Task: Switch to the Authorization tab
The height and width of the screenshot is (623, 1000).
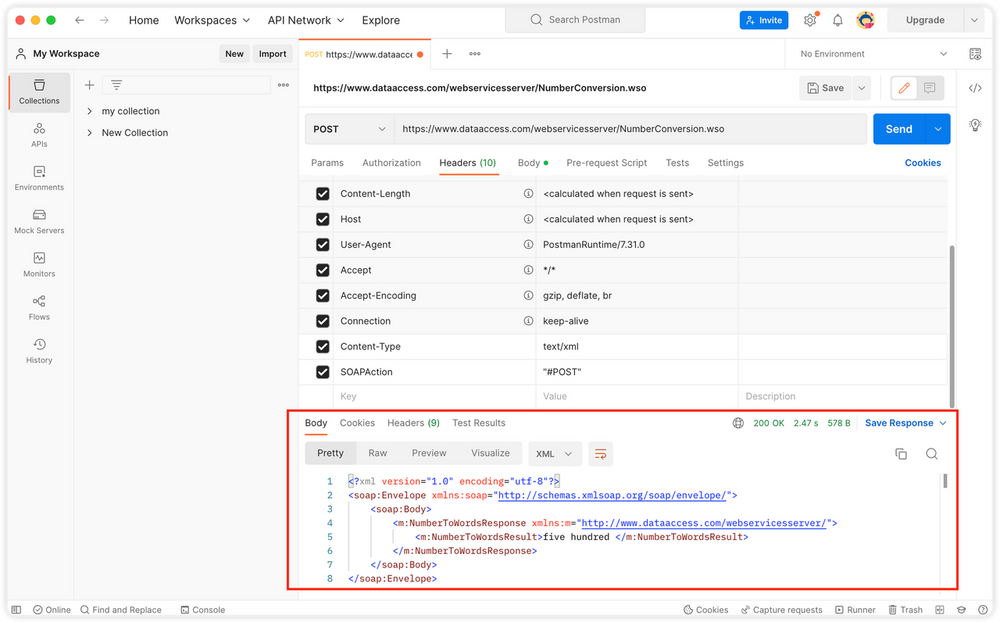Action: click(x=391, y=163)
